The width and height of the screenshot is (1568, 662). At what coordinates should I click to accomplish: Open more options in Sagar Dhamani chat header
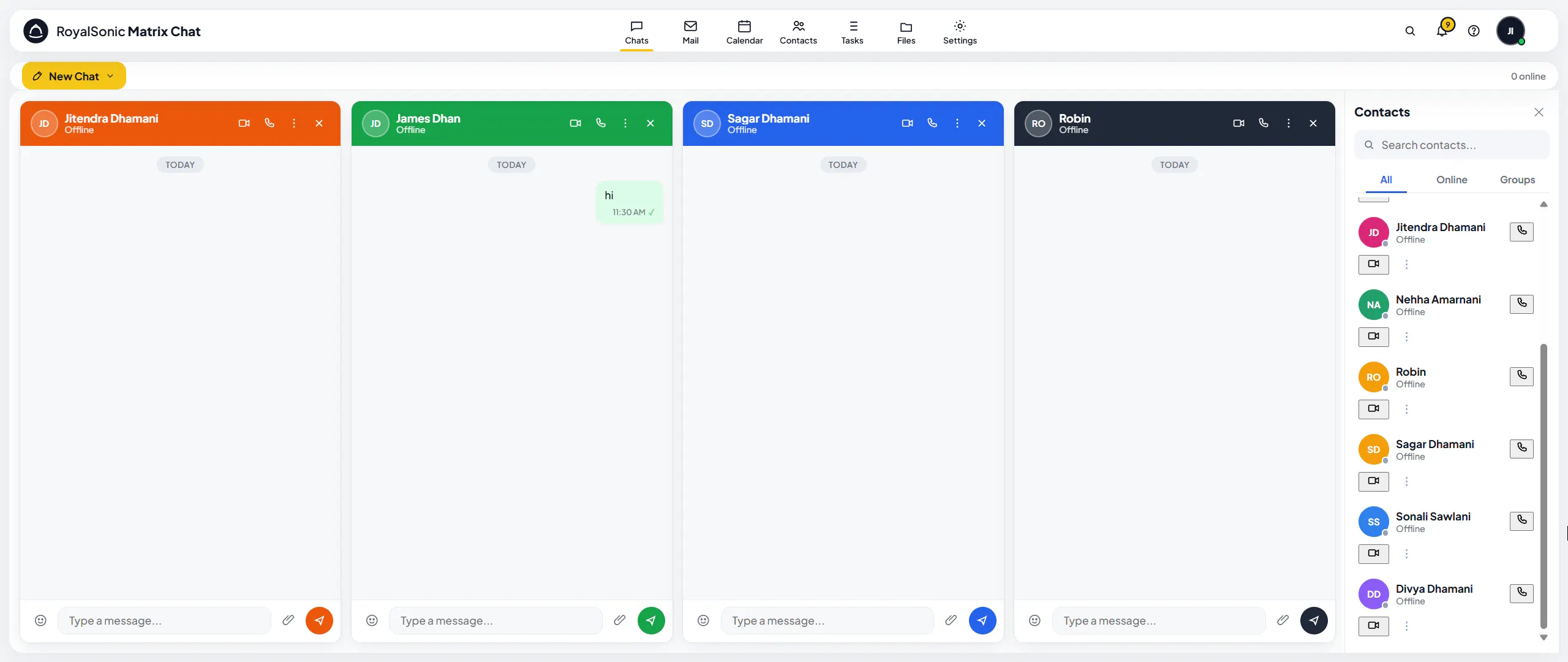957,123
